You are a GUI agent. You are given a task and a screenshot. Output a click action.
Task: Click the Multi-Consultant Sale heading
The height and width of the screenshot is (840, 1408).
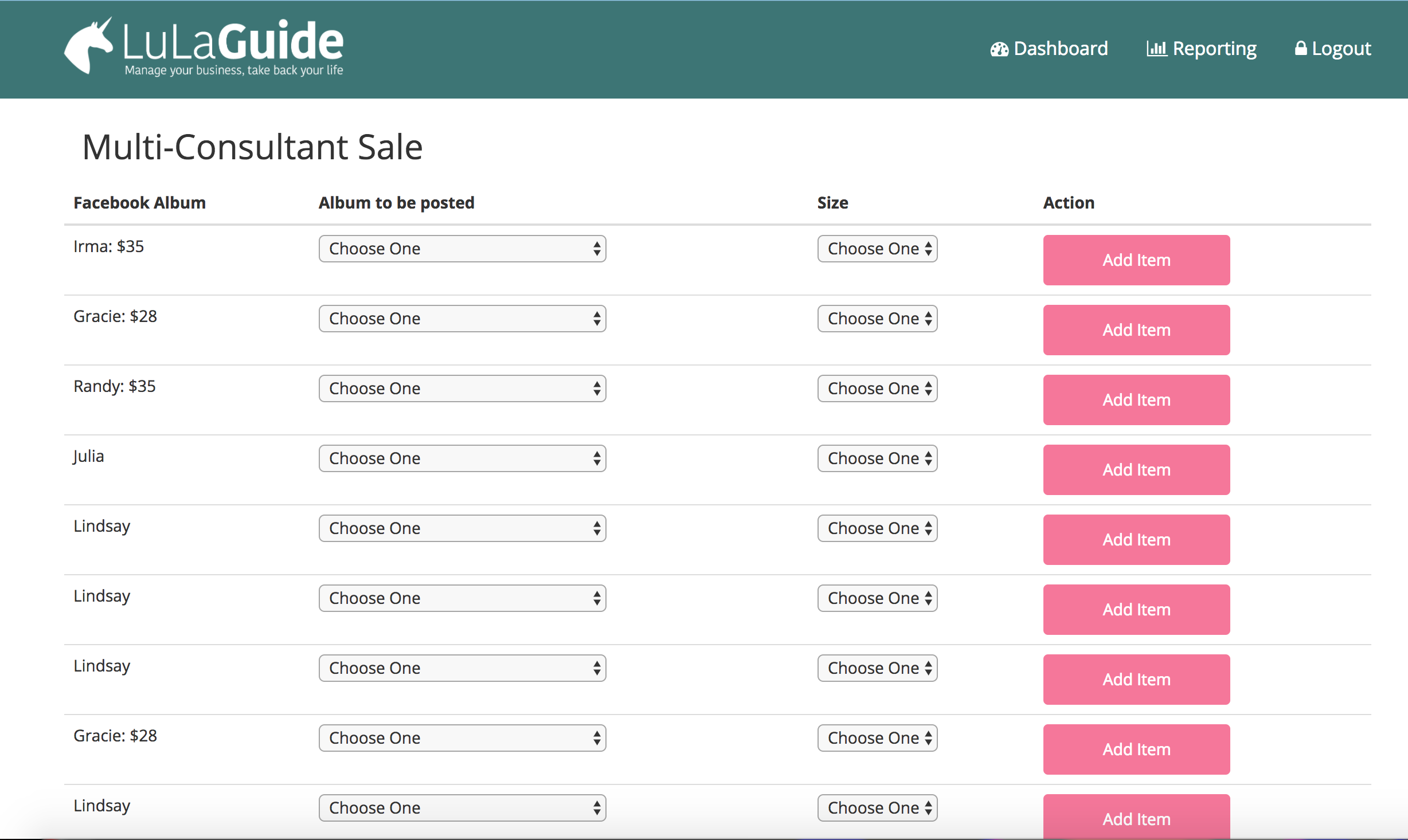[252, 147]
